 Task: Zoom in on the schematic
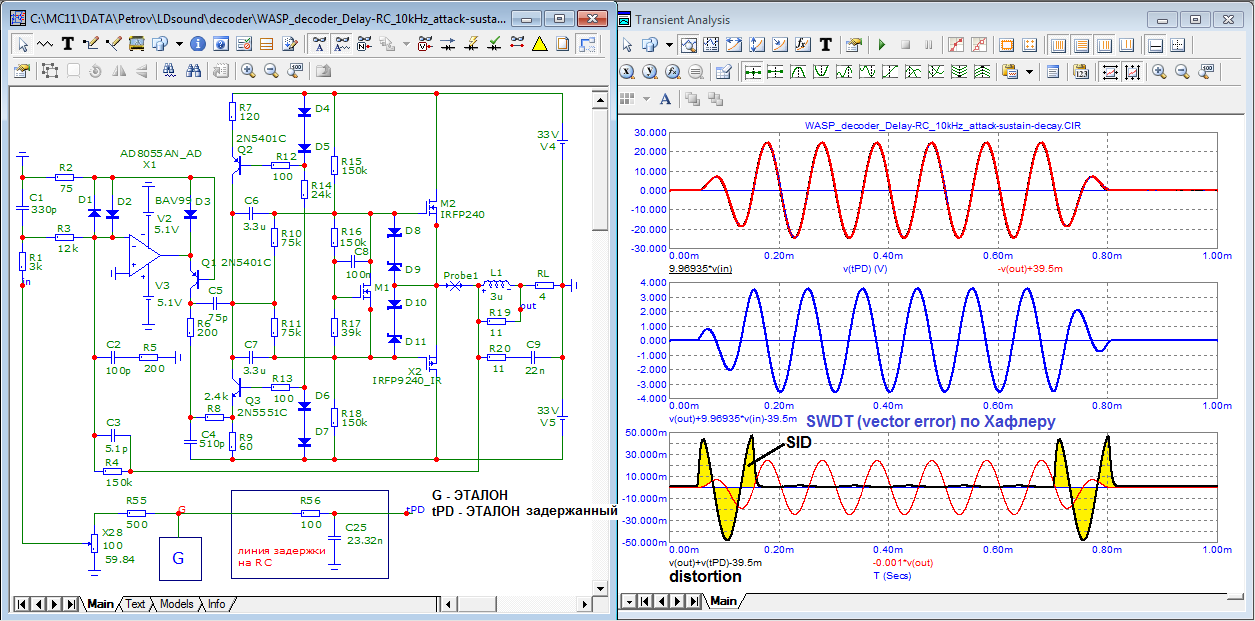[x=248, y=71]
